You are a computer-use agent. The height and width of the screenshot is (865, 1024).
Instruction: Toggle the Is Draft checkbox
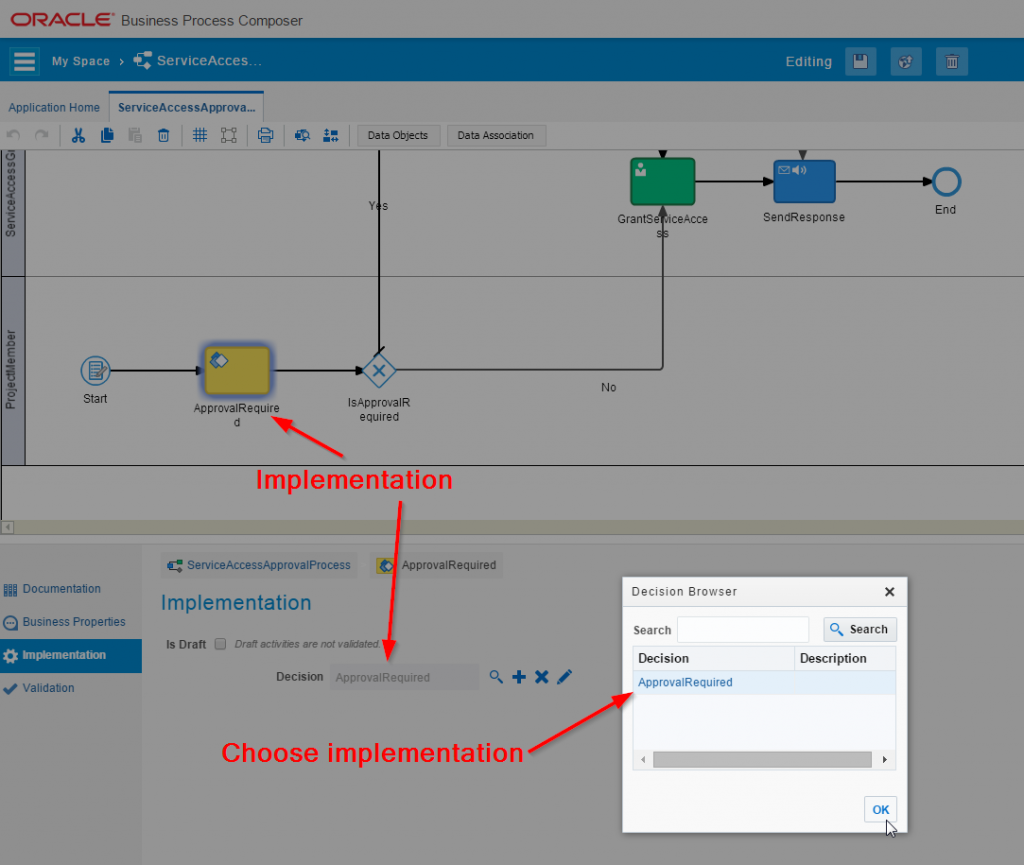(221, 644)
